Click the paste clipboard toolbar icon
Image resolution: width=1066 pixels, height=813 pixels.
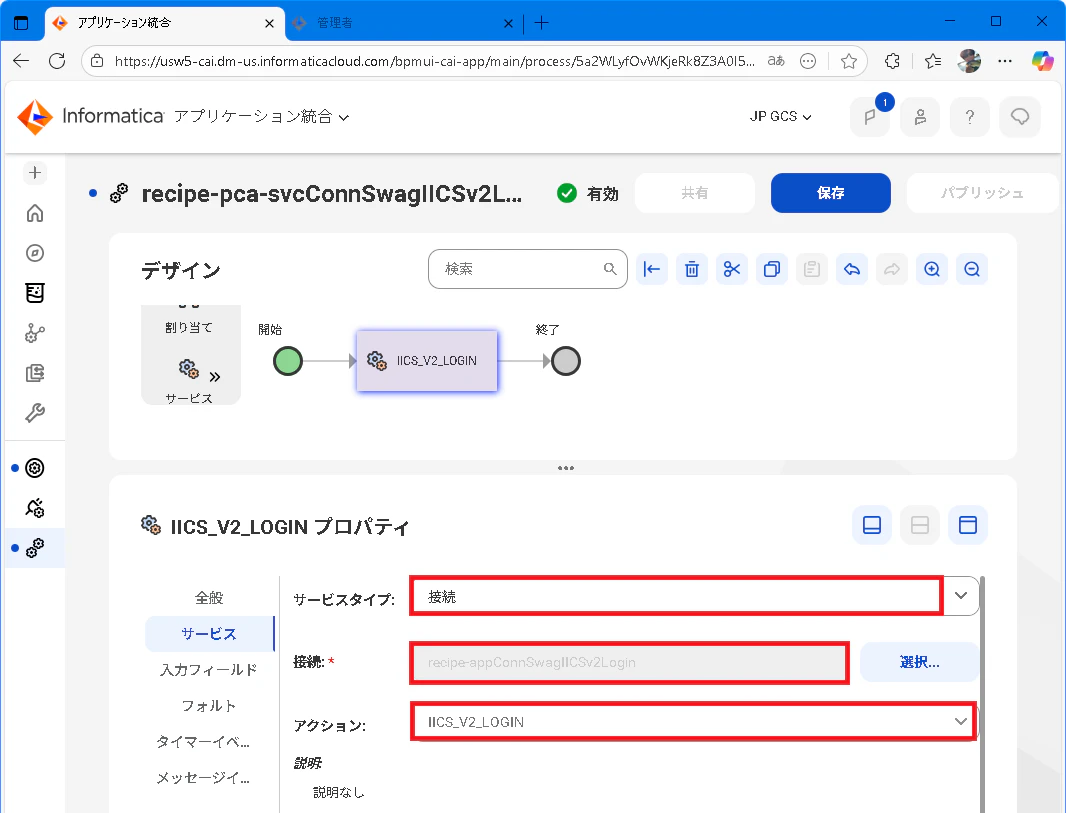[x=812, y=269]
